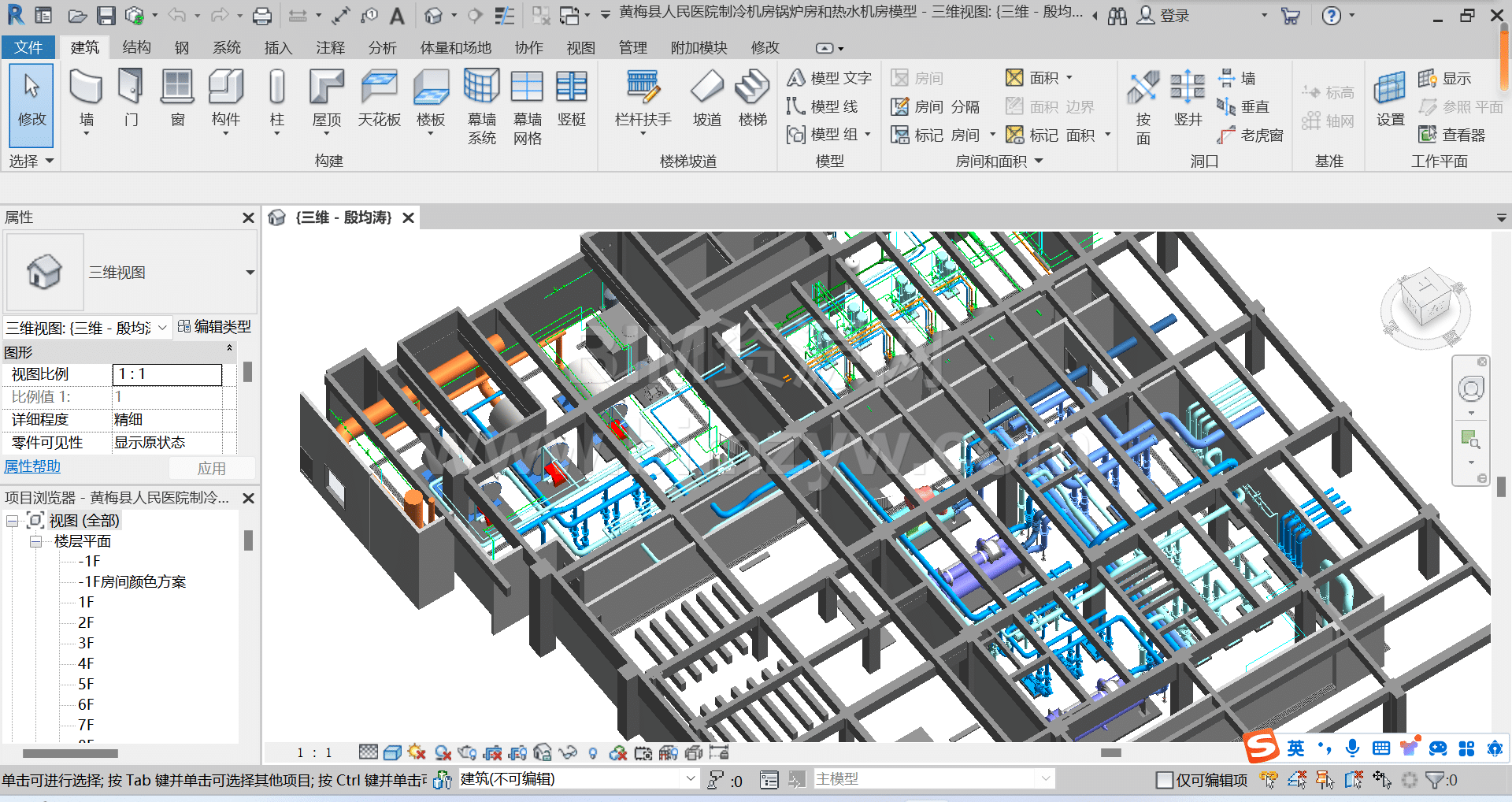Switch to the Manage (管理) ribbon tab
This screenshot has height=802, width=1512.
tap(632, 48)
